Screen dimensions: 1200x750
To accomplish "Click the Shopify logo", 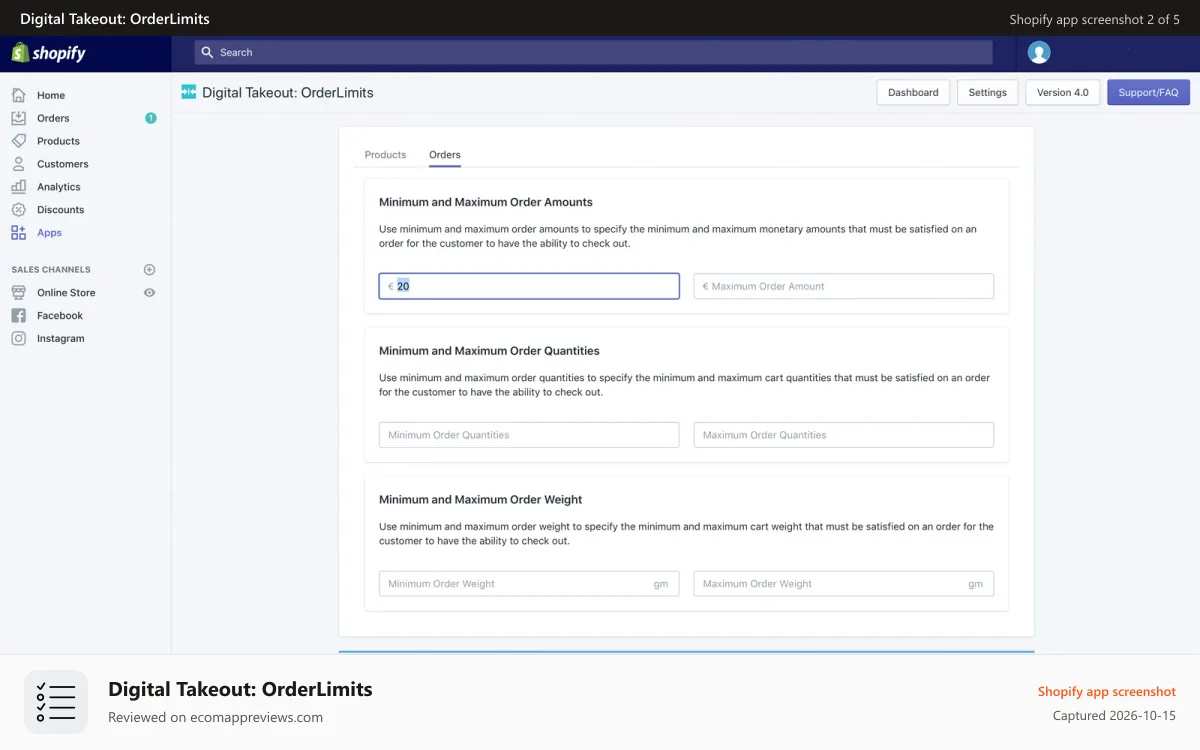I will [x=48, y=53].
